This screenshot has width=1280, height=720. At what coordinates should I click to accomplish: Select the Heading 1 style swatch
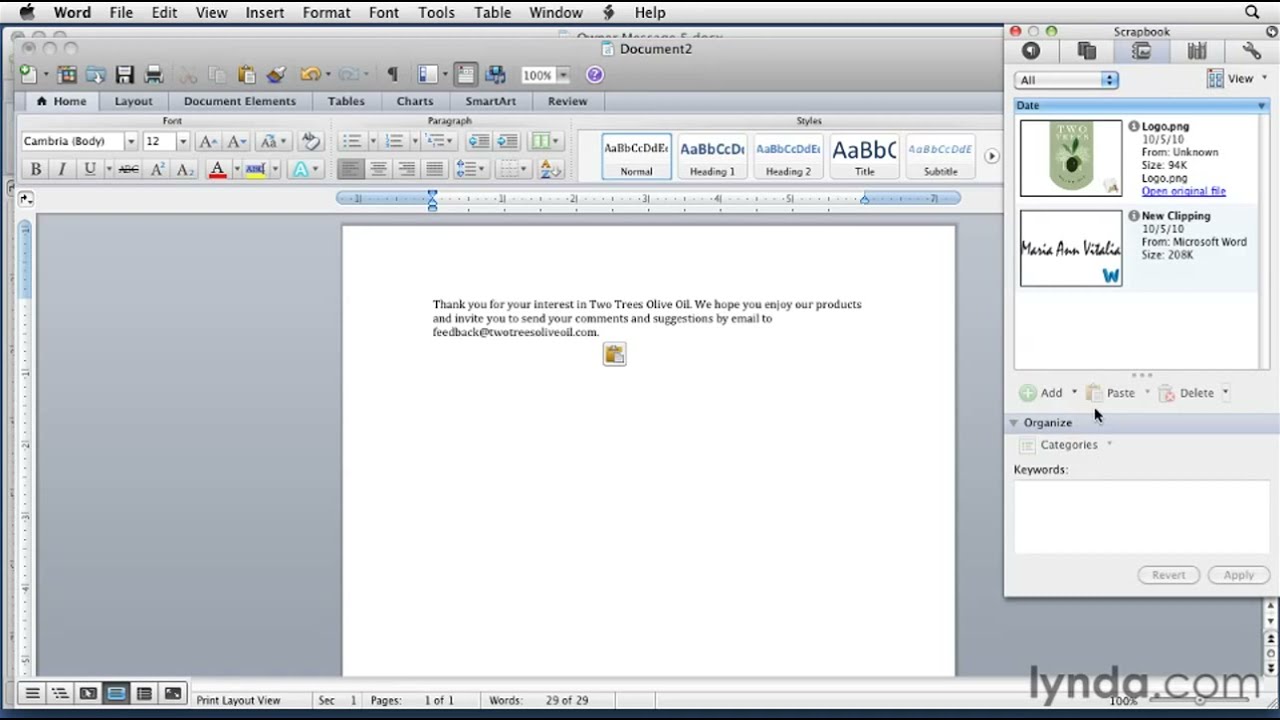[x=712, y=156]
